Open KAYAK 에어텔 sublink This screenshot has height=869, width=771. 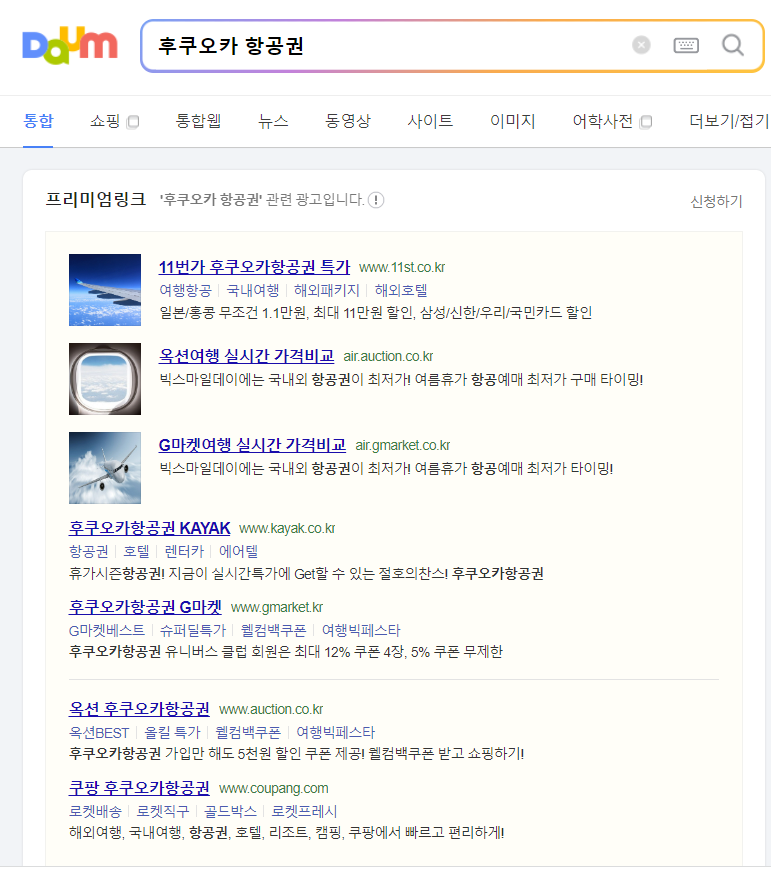238,551
